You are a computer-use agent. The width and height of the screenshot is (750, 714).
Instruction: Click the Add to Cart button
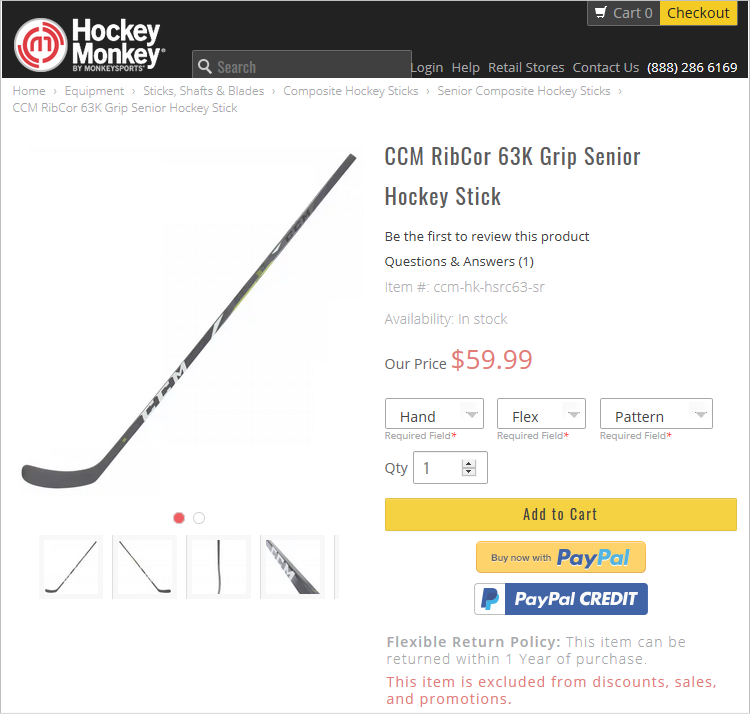[561, 515]
